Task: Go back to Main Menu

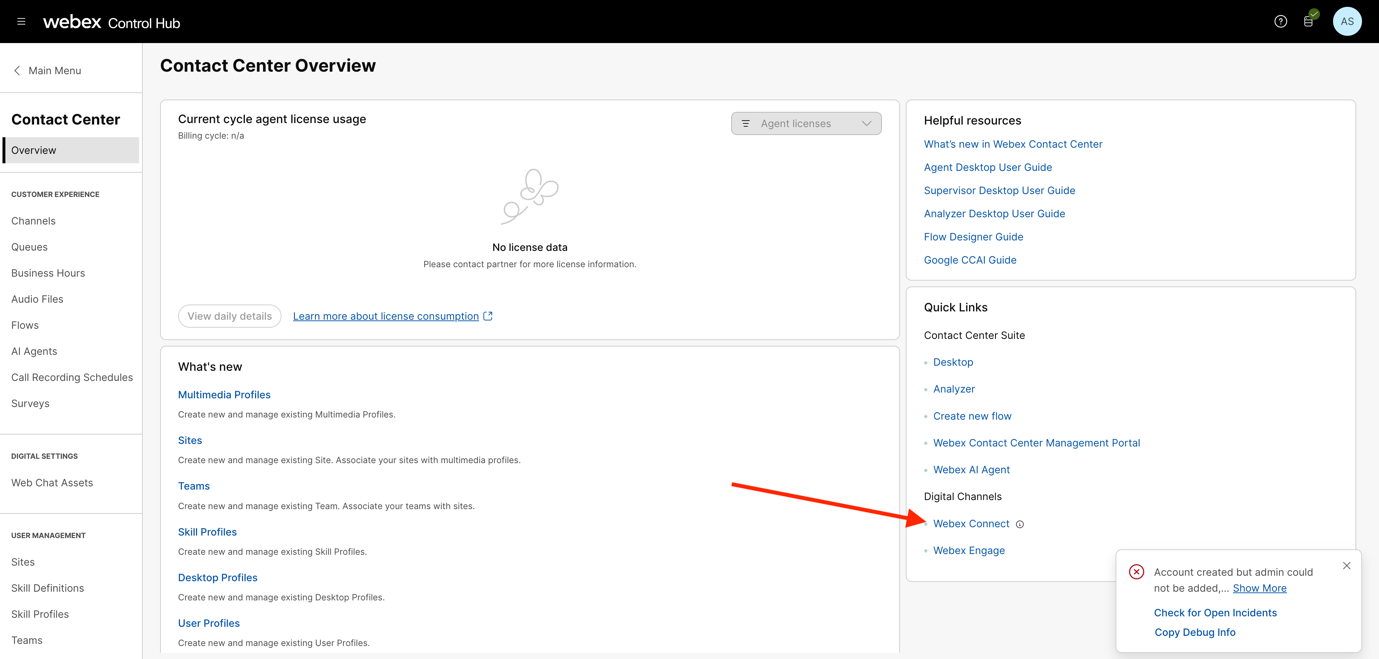Action: [46, 71]
